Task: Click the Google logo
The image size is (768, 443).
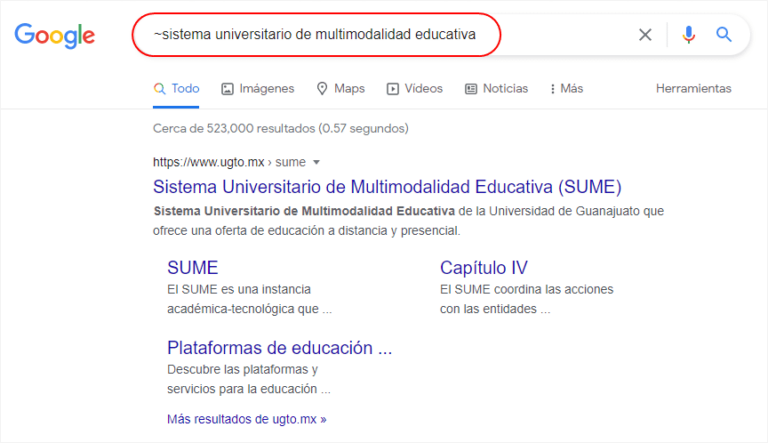Action: pyautogui.click(x=54, y=36)
